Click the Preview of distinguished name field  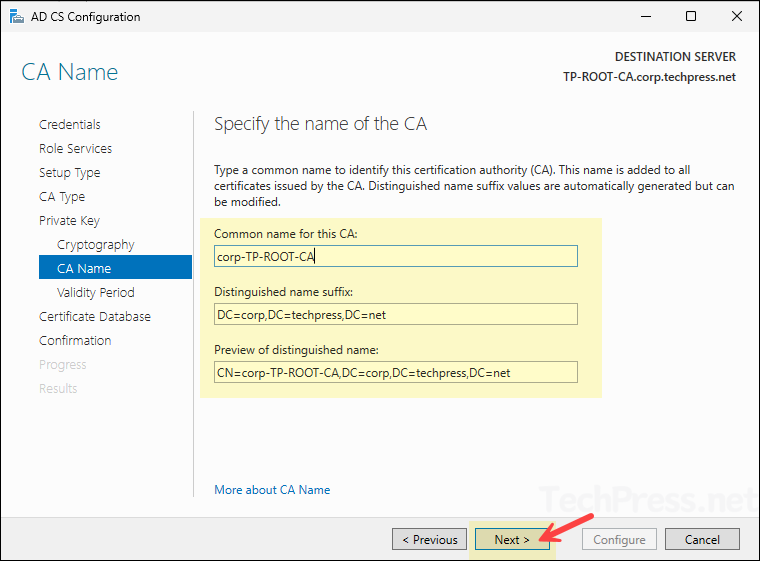396,372
